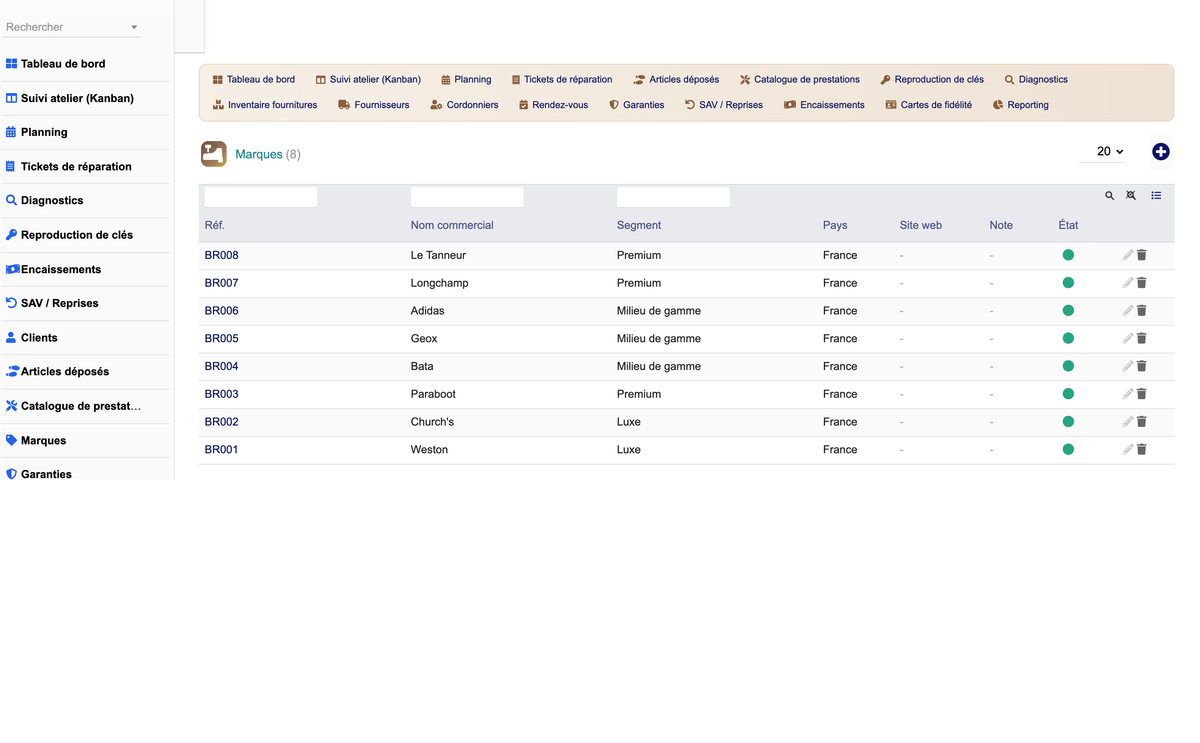Open Reproduction de clés in top menu
The width and height of the screenshot is (1200, 743).
pos(932,79)
